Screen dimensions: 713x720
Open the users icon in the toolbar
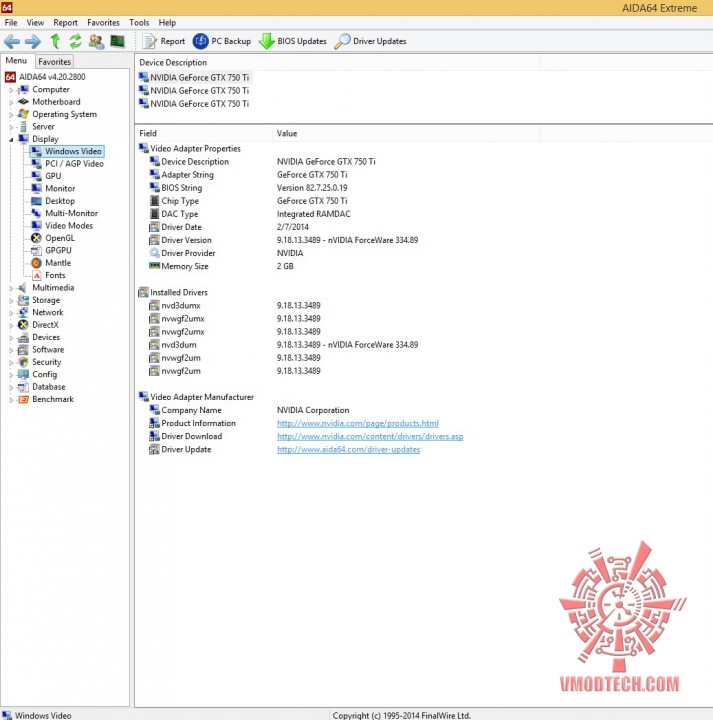point(96,41)
